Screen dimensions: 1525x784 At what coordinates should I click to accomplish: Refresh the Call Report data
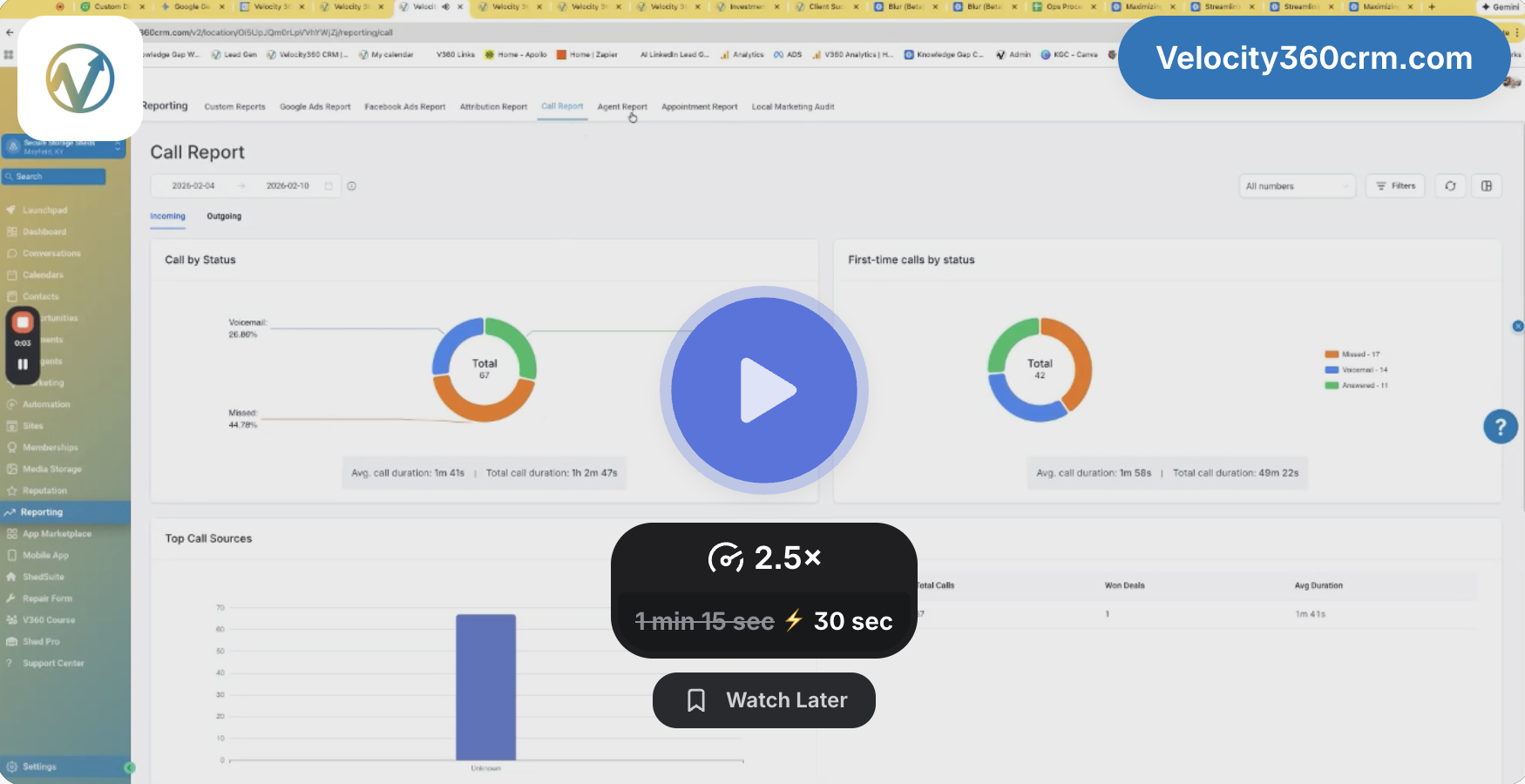[1450, 186]
